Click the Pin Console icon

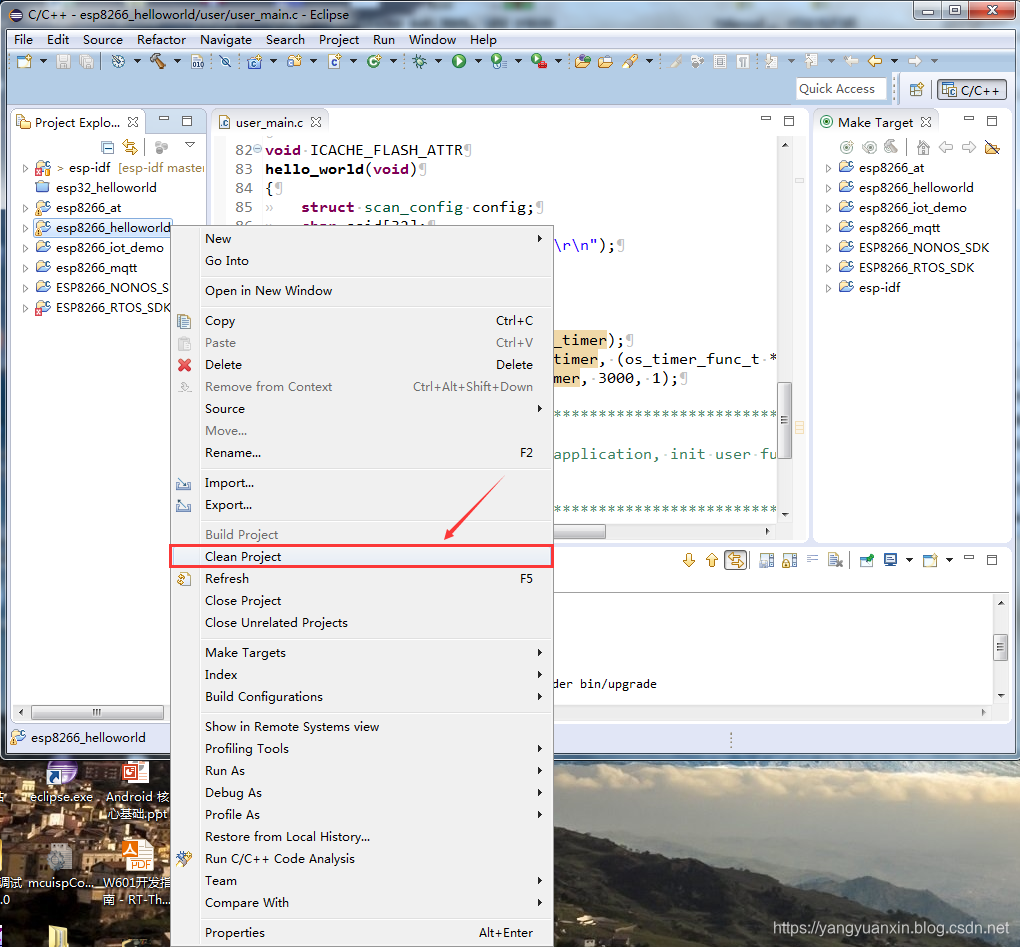[866, 560]
